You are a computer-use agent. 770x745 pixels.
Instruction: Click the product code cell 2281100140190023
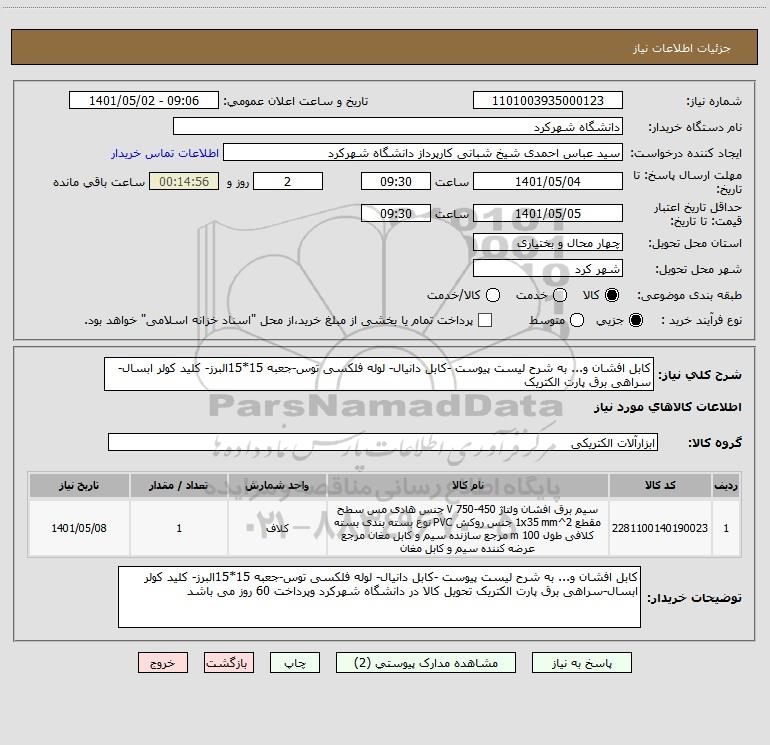(x=660, y=528)
